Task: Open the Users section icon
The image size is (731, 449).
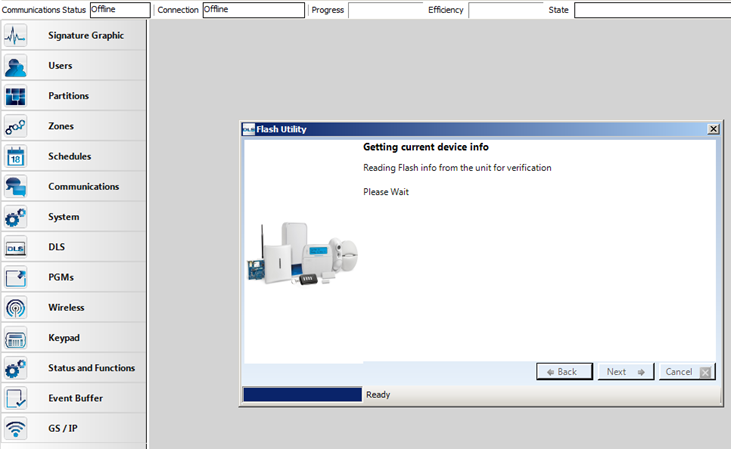Action: point(15,66)
